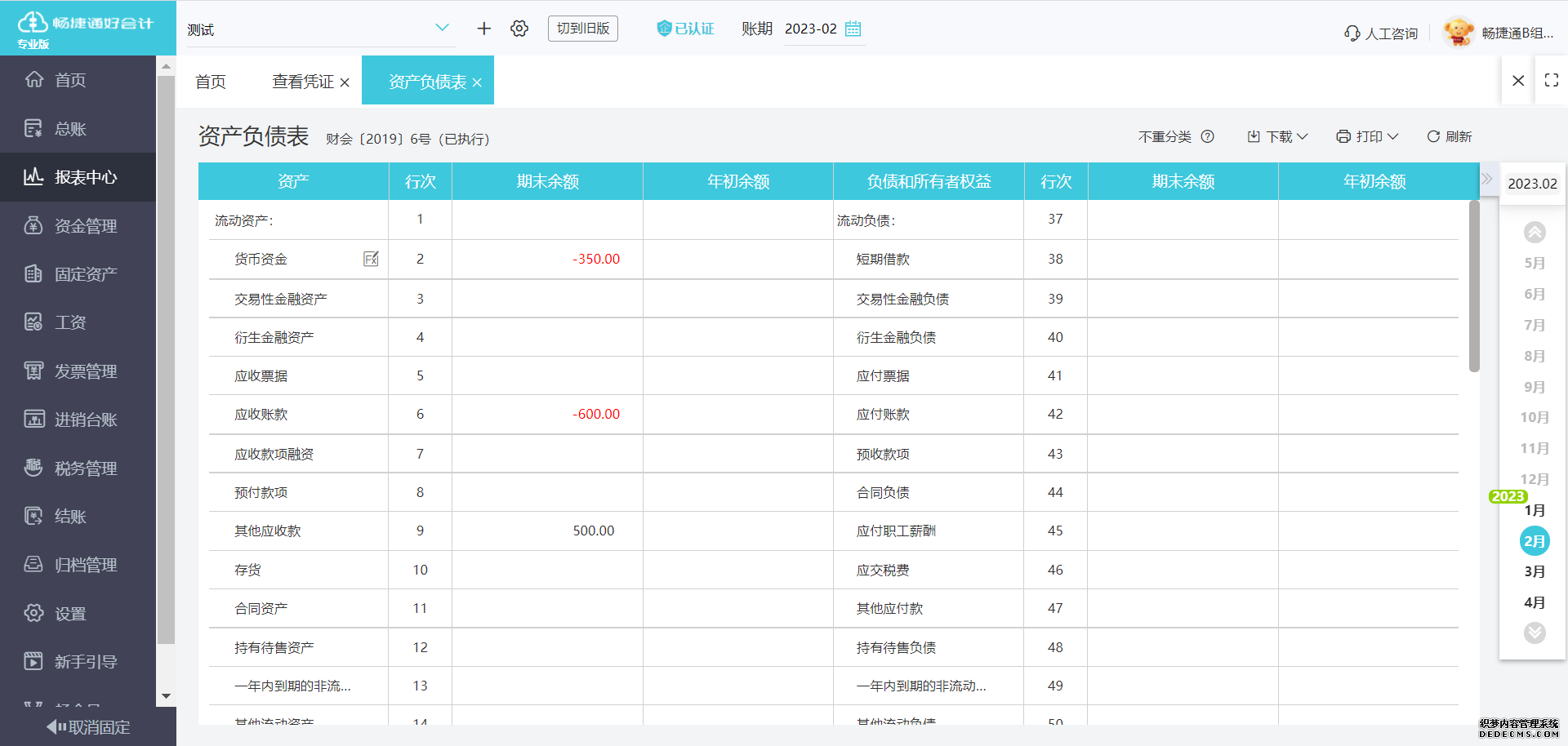Image resolution: width=1568 pixels, height=746 pixels.
Task: Click the 工资 payroll sidebar icon
Action: pyautogui.click(x=33, y=322)
